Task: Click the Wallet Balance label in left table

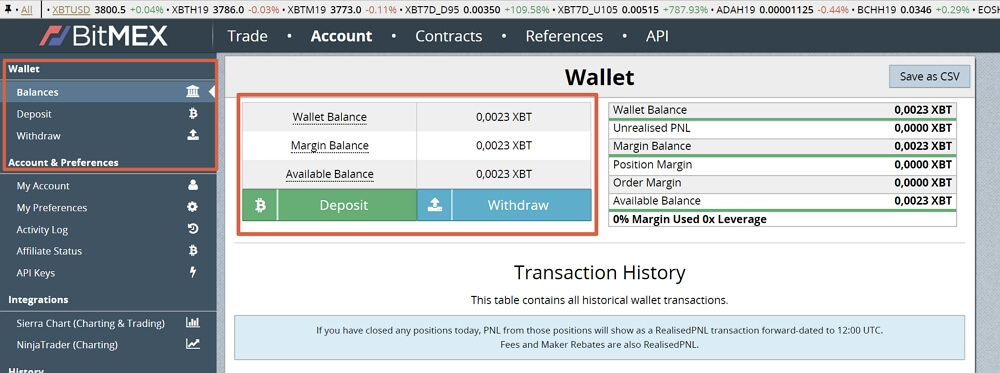Action: 330,117
